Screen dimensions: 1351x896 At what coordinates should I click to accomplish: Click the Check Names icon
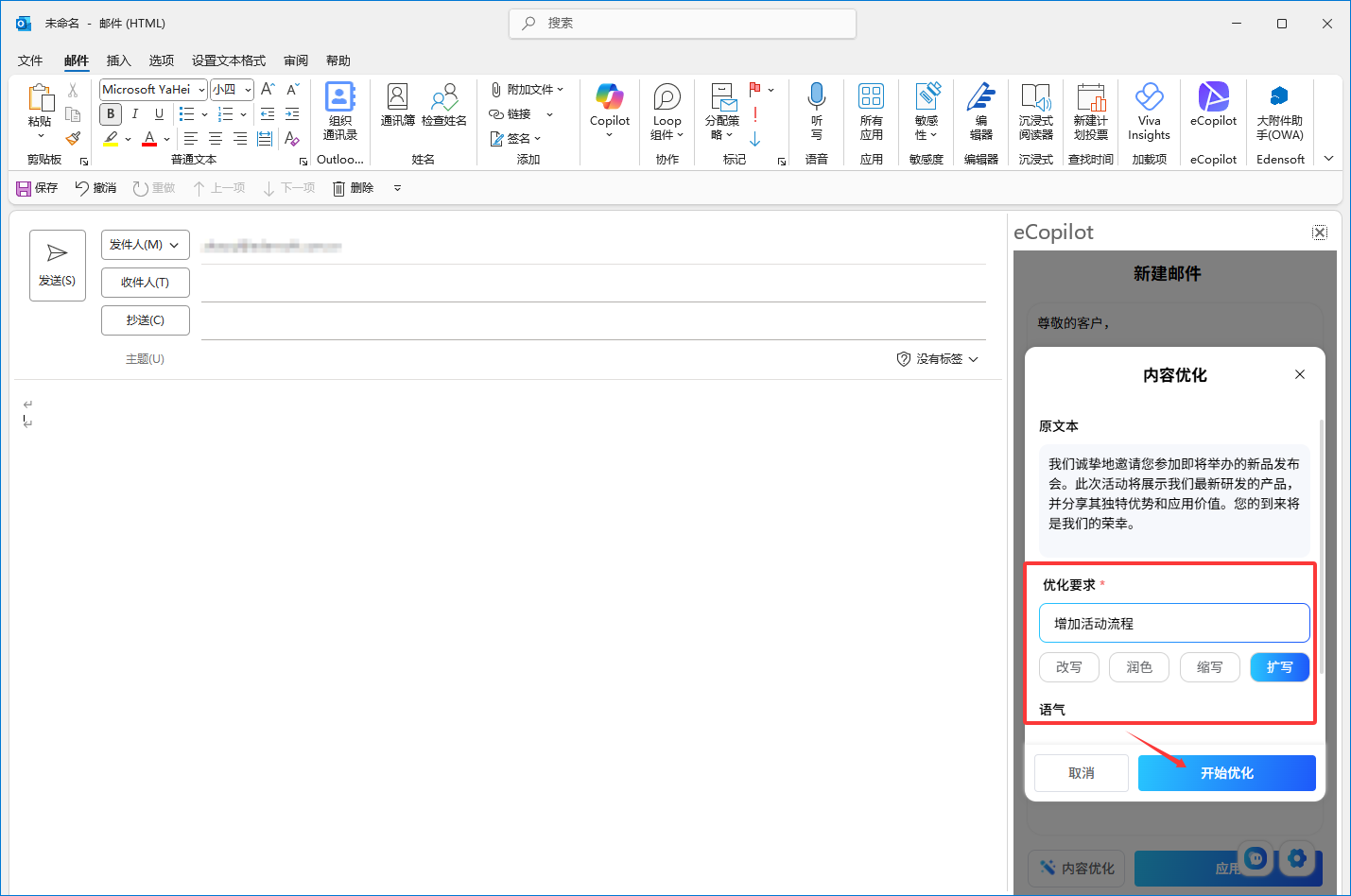click(443, 105)
